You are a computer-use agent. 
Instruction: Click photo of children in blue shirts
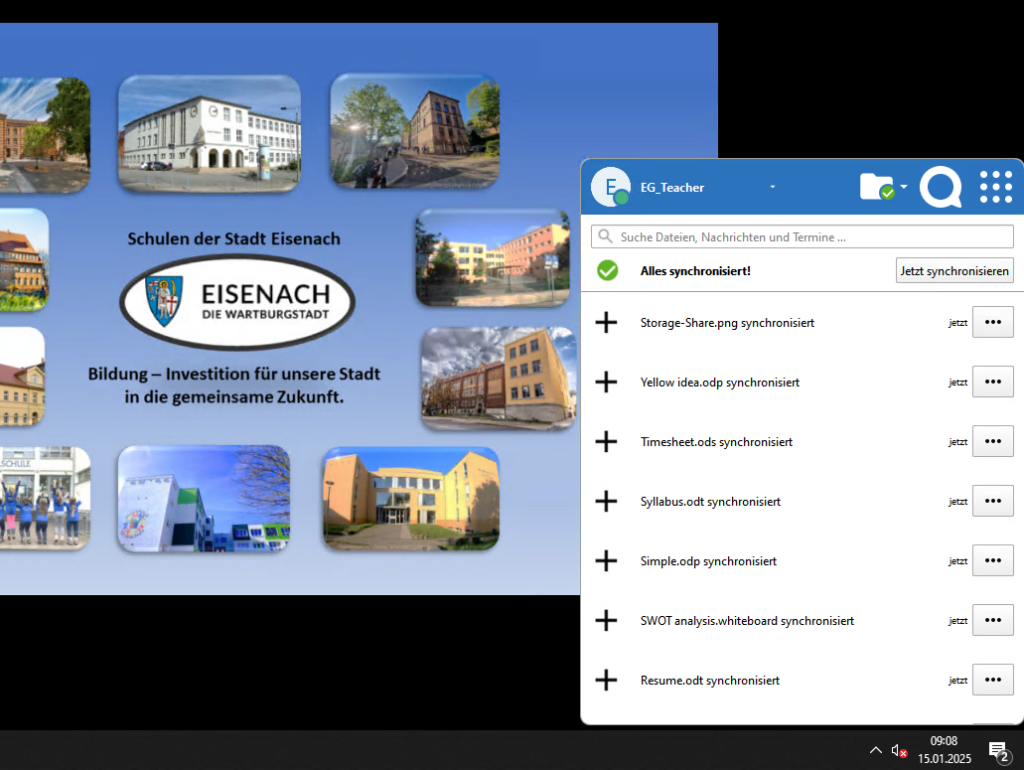pyautogui.click(x=44, y=498)
